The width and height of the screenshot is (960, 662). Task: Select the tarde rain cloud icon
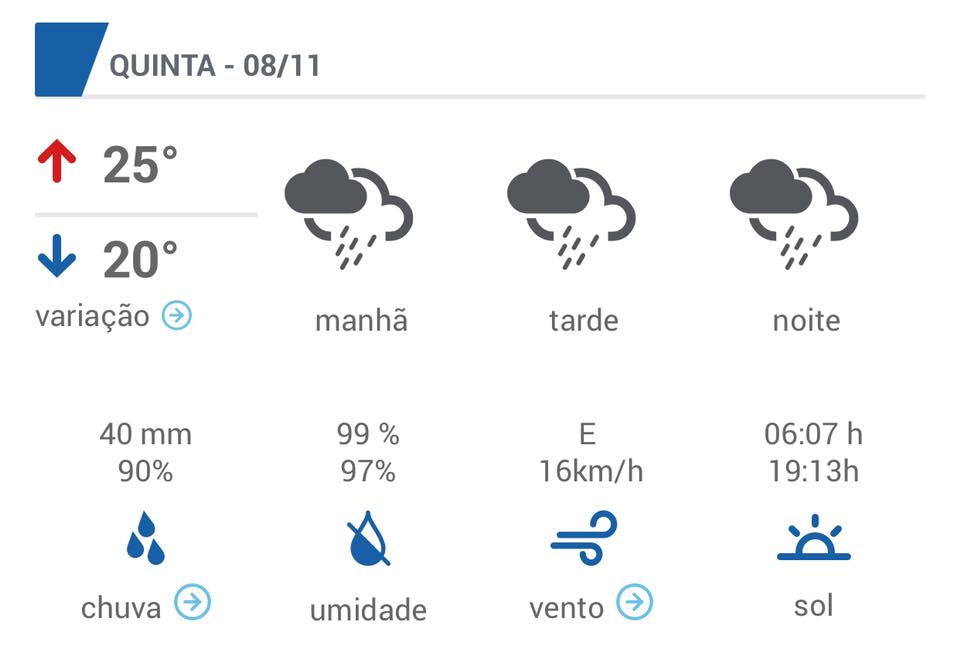point(571,214)
